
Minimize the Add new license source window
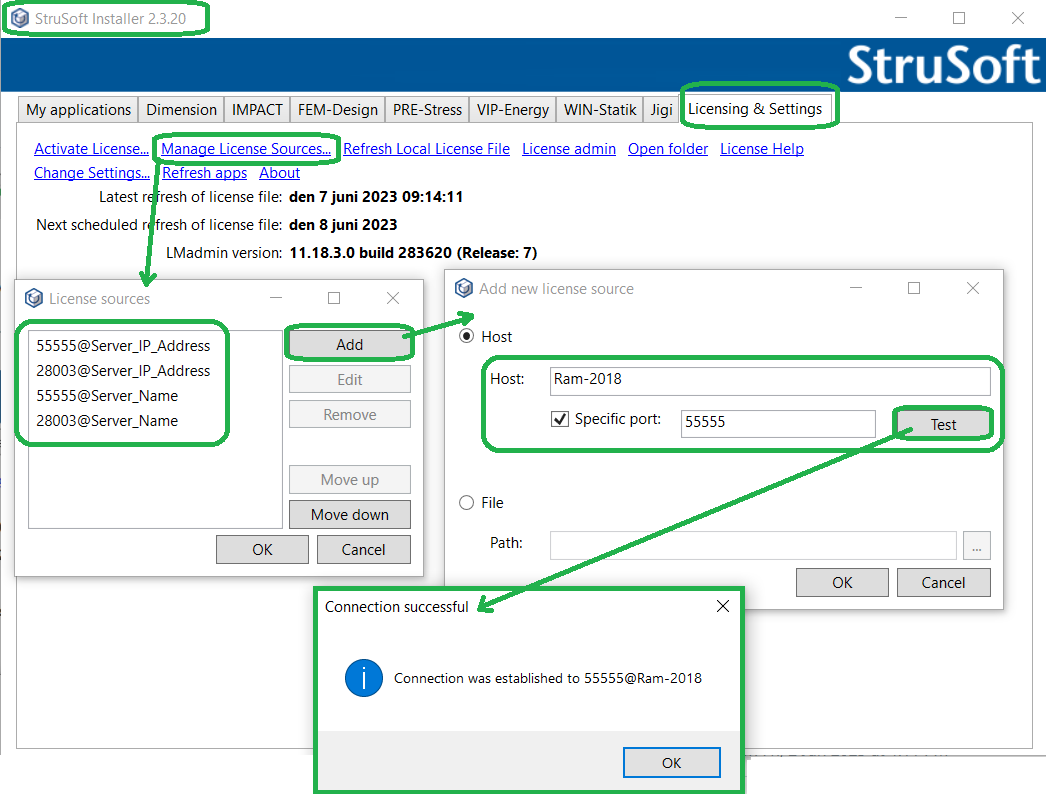point(856,288)
